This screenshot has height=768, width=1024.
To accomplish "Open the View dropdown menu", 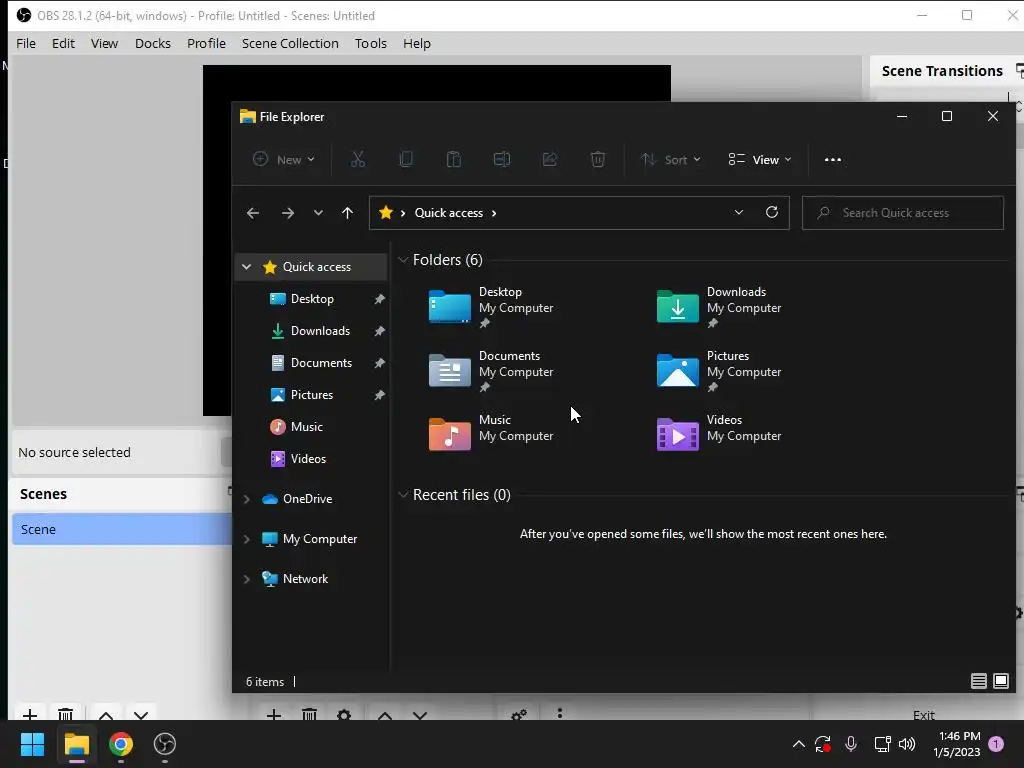I will coord(760,159).
